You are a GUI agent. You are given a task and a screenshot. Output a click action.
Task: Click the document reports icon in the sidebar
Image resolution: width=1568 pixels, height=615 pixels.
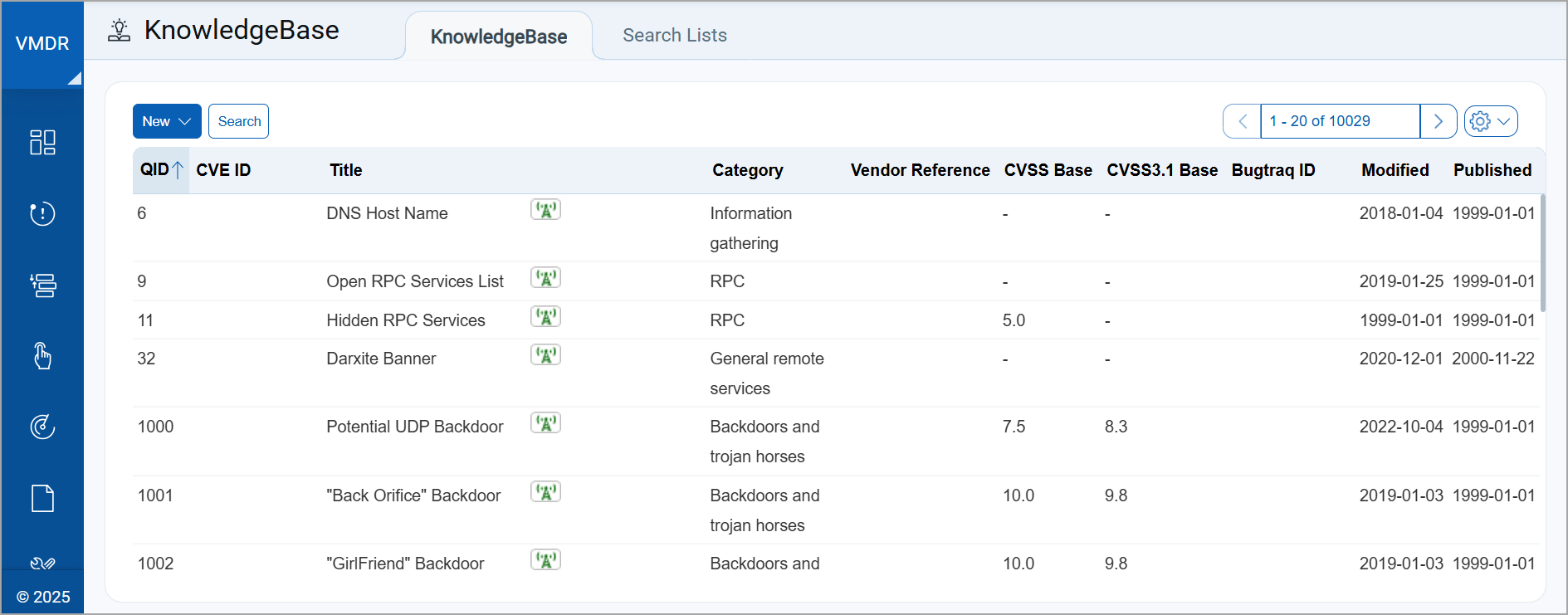(42, 499)
